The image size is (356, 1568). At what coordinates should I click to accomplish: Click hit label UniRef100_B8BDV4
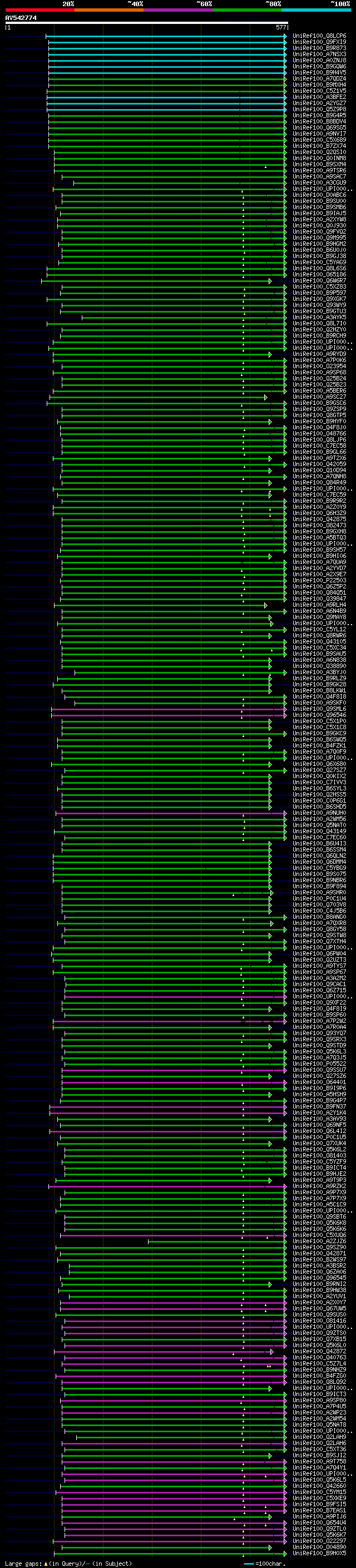click(319, 122)
